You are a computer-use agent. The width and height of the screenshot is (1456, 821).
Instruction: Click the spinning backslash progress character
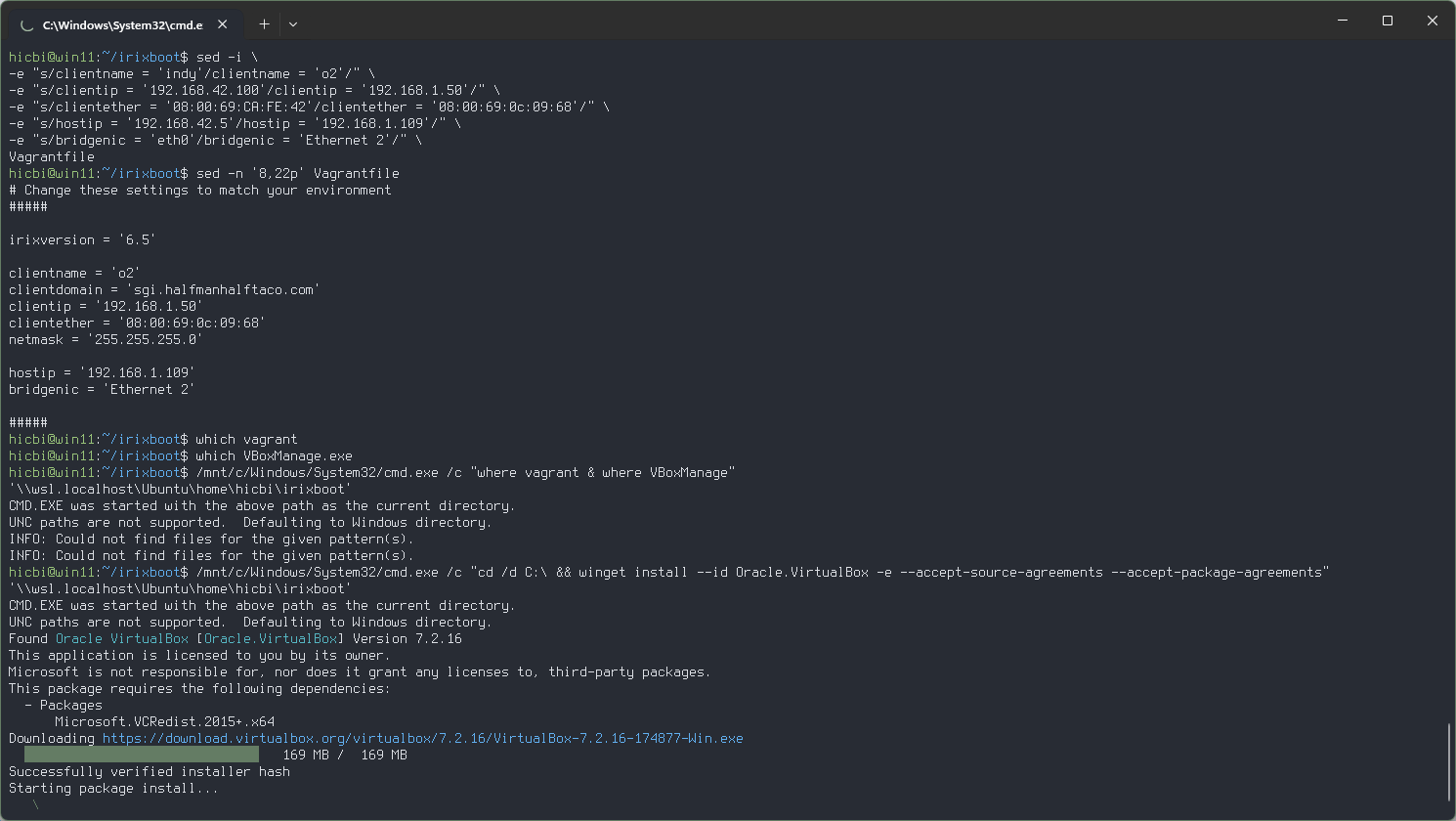point(36,804)
